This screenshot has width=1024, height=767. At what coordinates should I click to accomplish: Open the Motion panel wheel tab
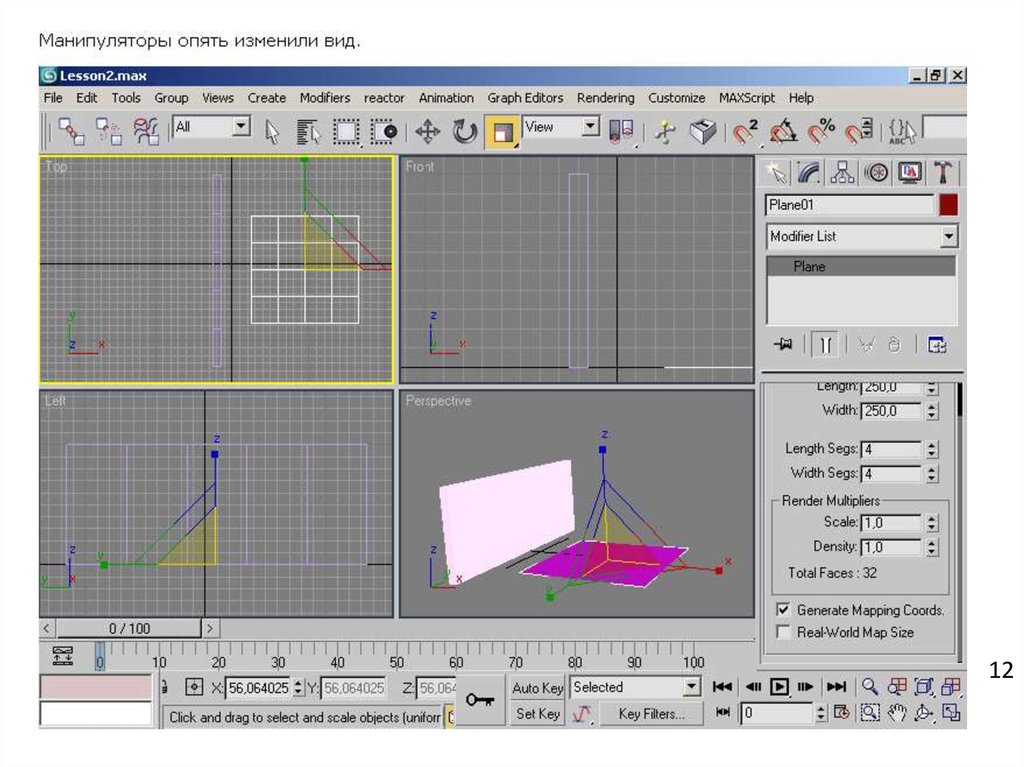click(x=876, y=173)
